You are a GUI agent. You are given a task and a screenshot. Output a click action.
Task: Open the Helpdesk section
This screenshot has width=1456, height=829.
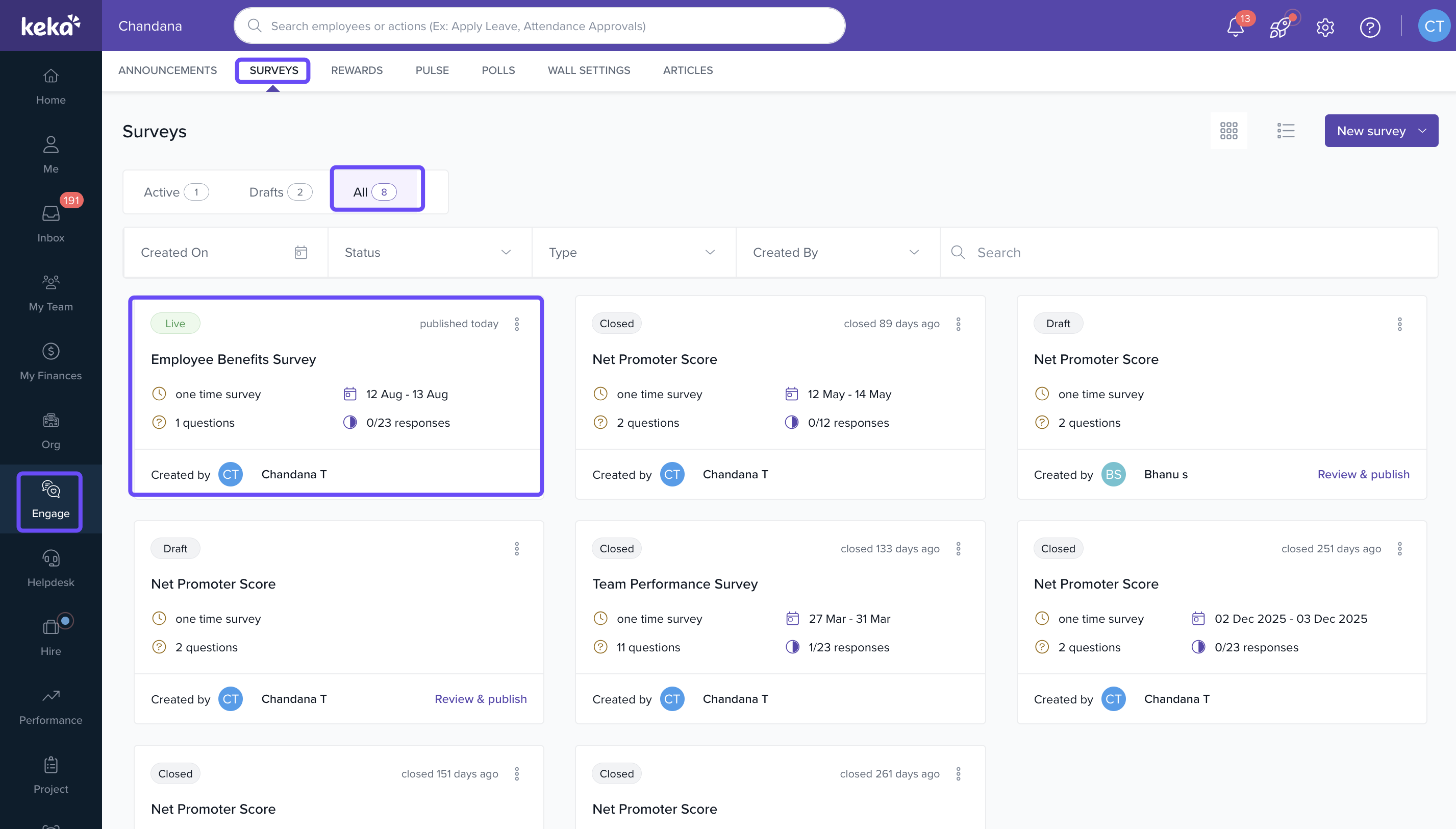[51, 568]
